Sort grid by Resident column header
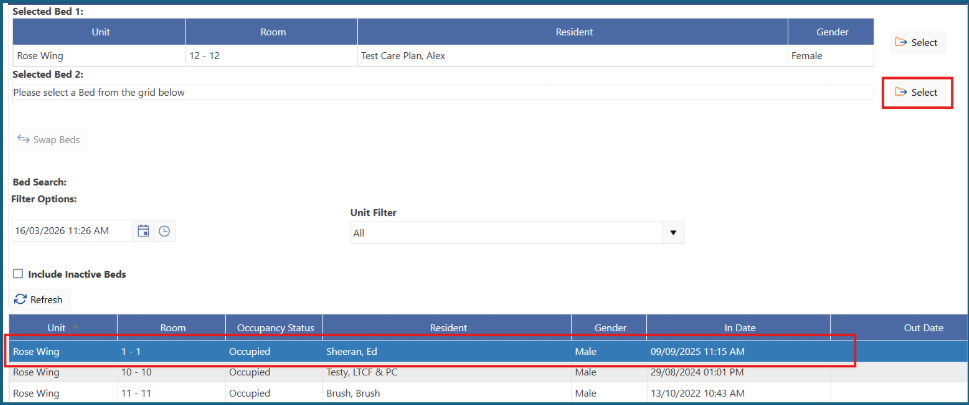Screen dimensions: 969x405 [447, 328]
